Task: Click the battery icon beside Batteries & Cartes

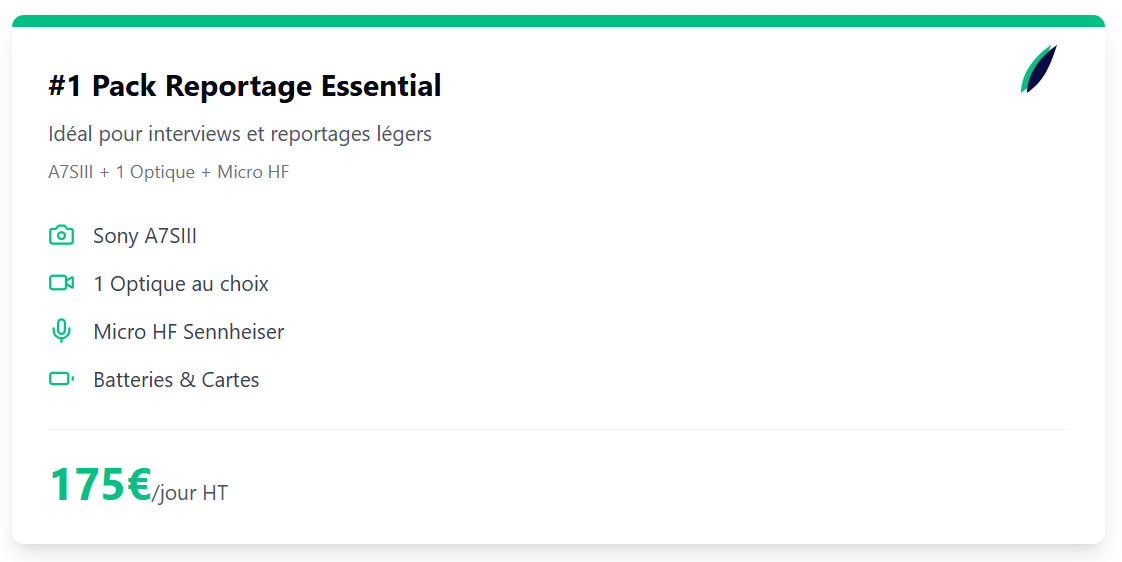Action: coord(61,379)
